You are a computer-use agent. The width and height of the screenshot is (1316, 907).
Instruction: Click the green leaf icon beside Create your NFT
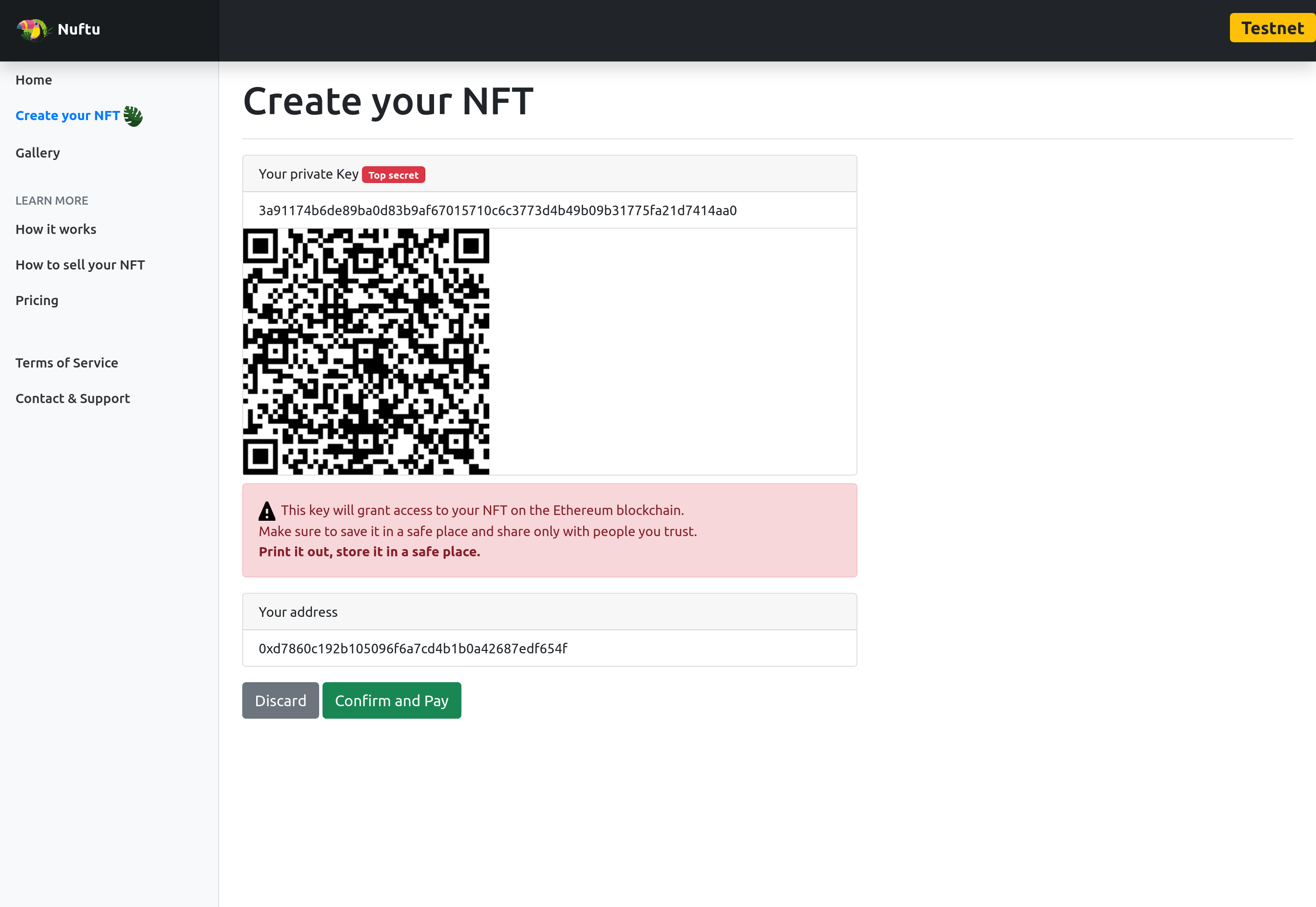click(133, 116)
